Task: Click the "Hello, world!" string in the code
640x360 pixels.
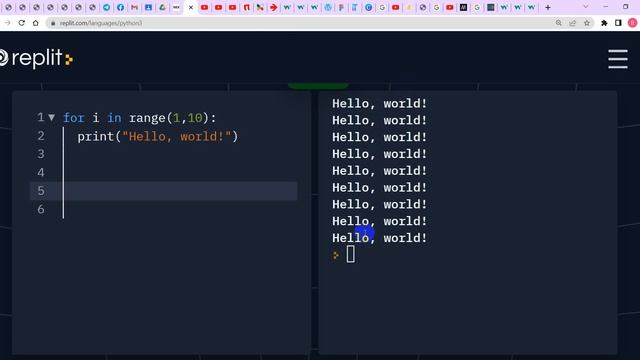Action: click(177, 136)
